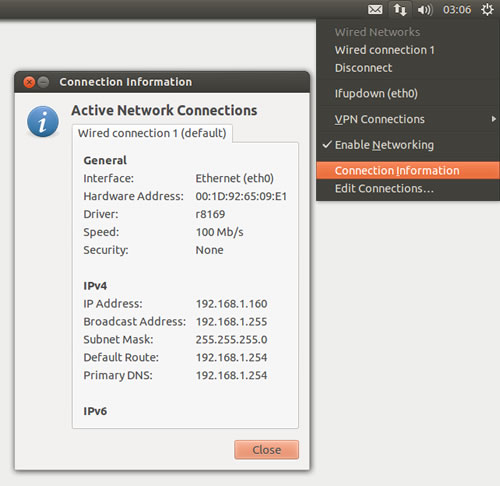Open the mail envelope indicator

375,9
